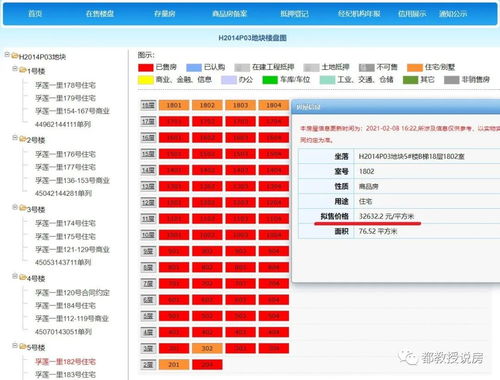The image size is (500, 380).
Task: Click the red 已售房 legend swatch
Action: tap(146, 68)
